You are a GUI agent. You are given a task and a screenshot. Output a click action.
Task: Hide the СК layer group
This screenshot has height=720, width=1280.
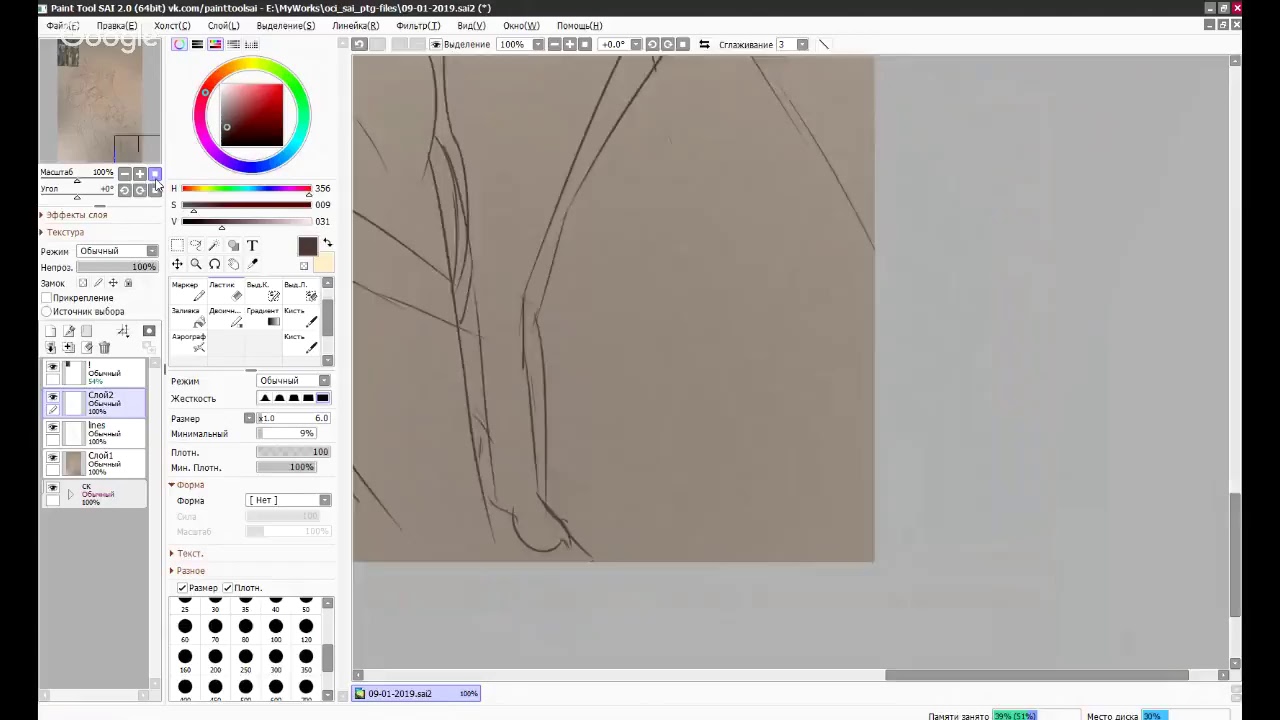[53, 488]
